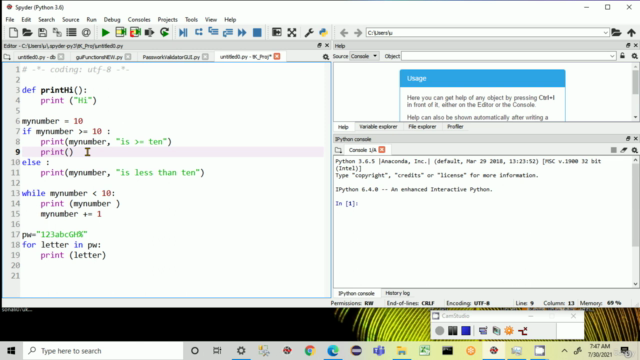Change to parent directory up arrow
The image size is (640, 360).
coord(631,33)
